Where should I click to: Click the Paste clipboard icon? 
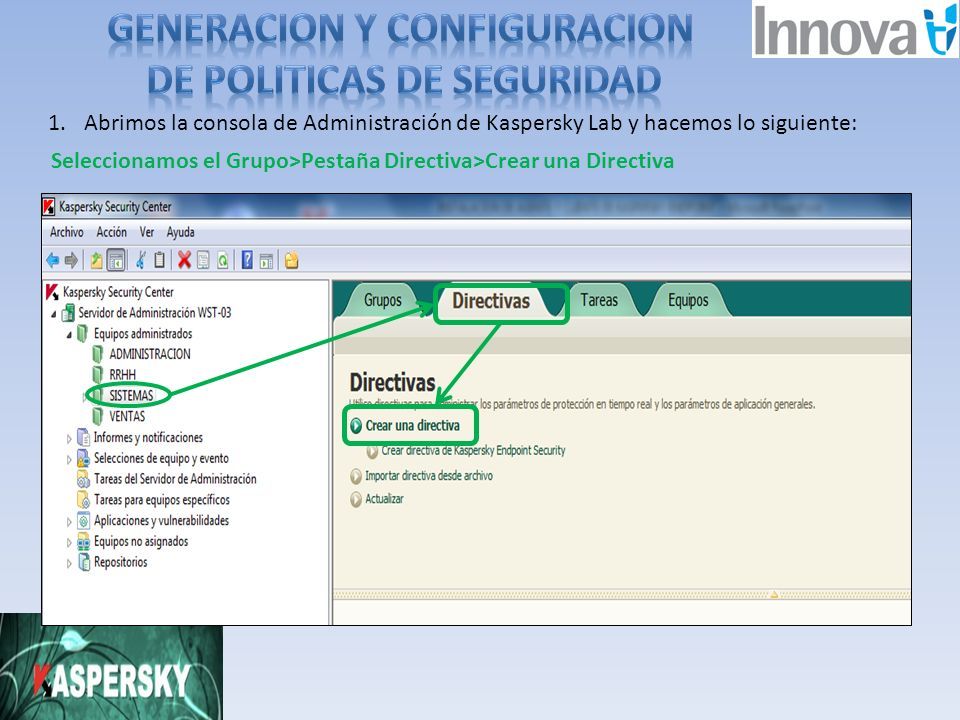(159, 260)
